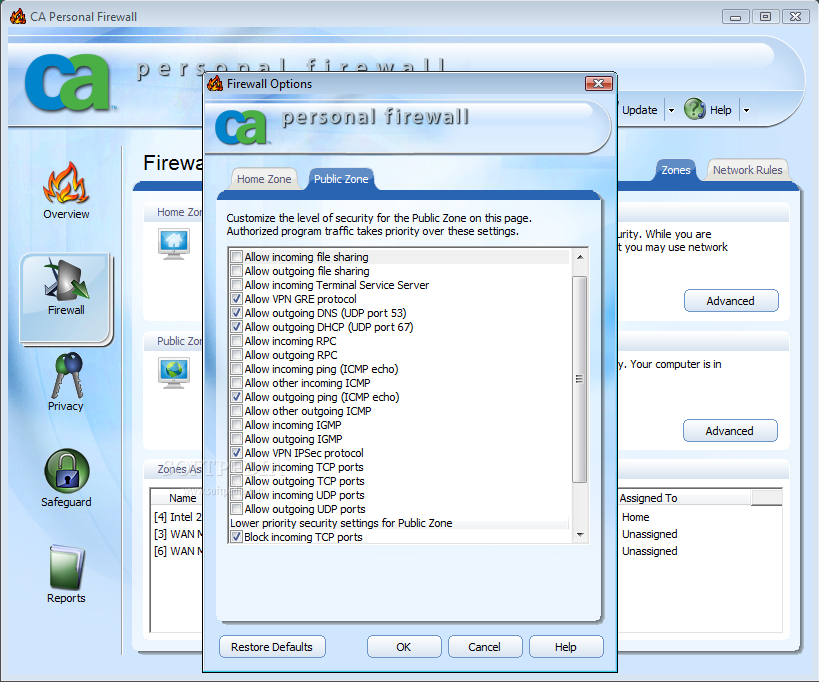Click the Home Zone computer icon in main window

[x=174, y=244]
